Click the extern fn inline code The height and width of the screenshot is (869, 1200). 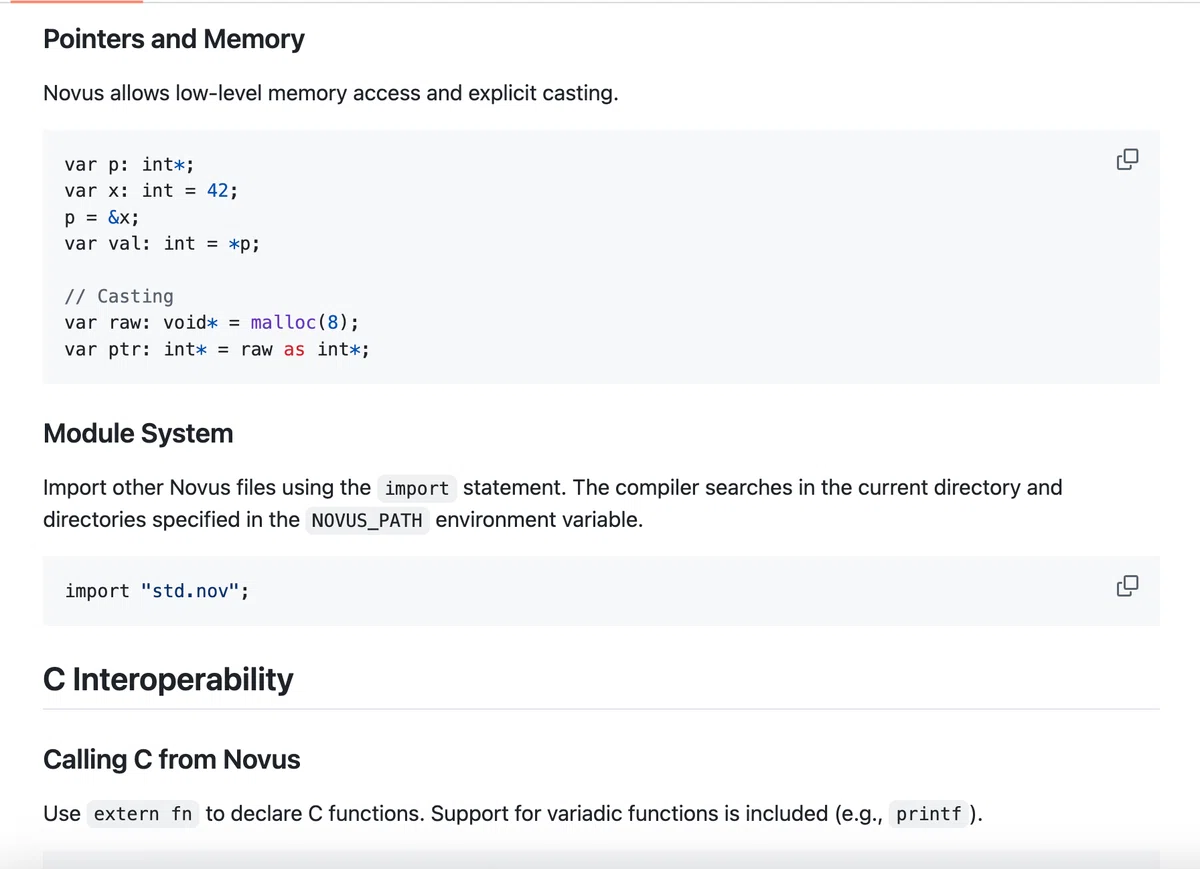point(143,814)
